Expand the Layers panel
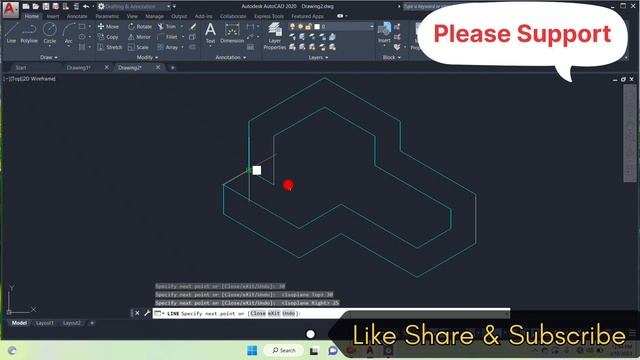Viewport: 640px width, 360px height. pyautogui.click(x=318, y=58)
